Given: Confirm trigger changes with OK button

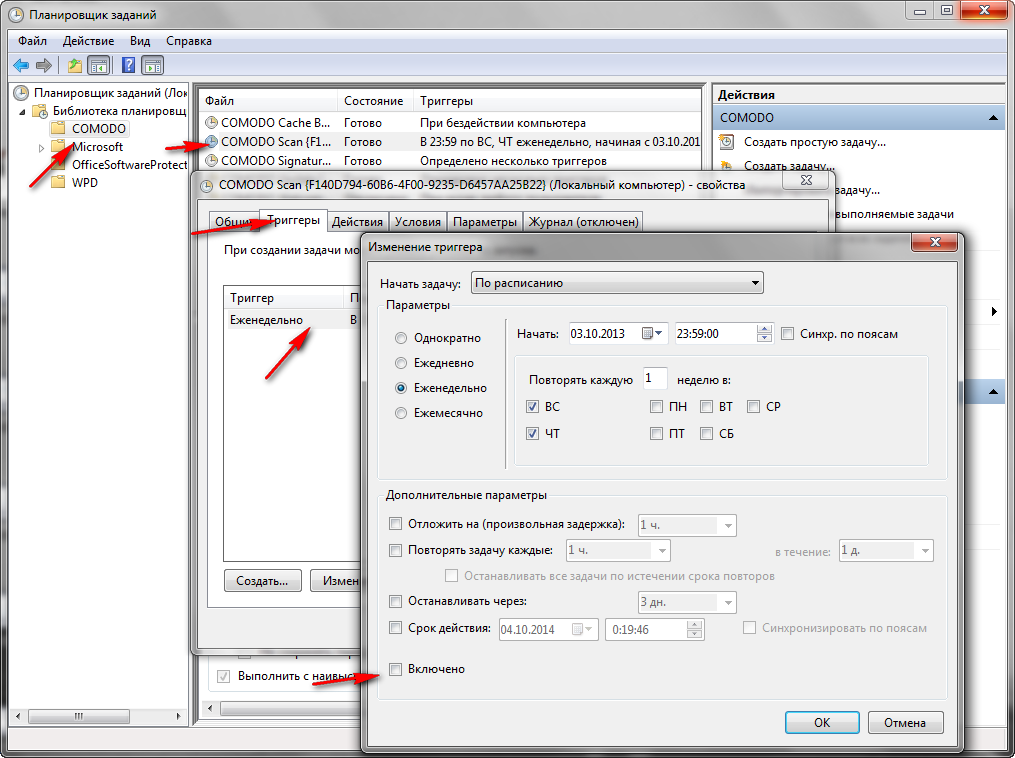Looking at the screenshot, I should 822,722.
